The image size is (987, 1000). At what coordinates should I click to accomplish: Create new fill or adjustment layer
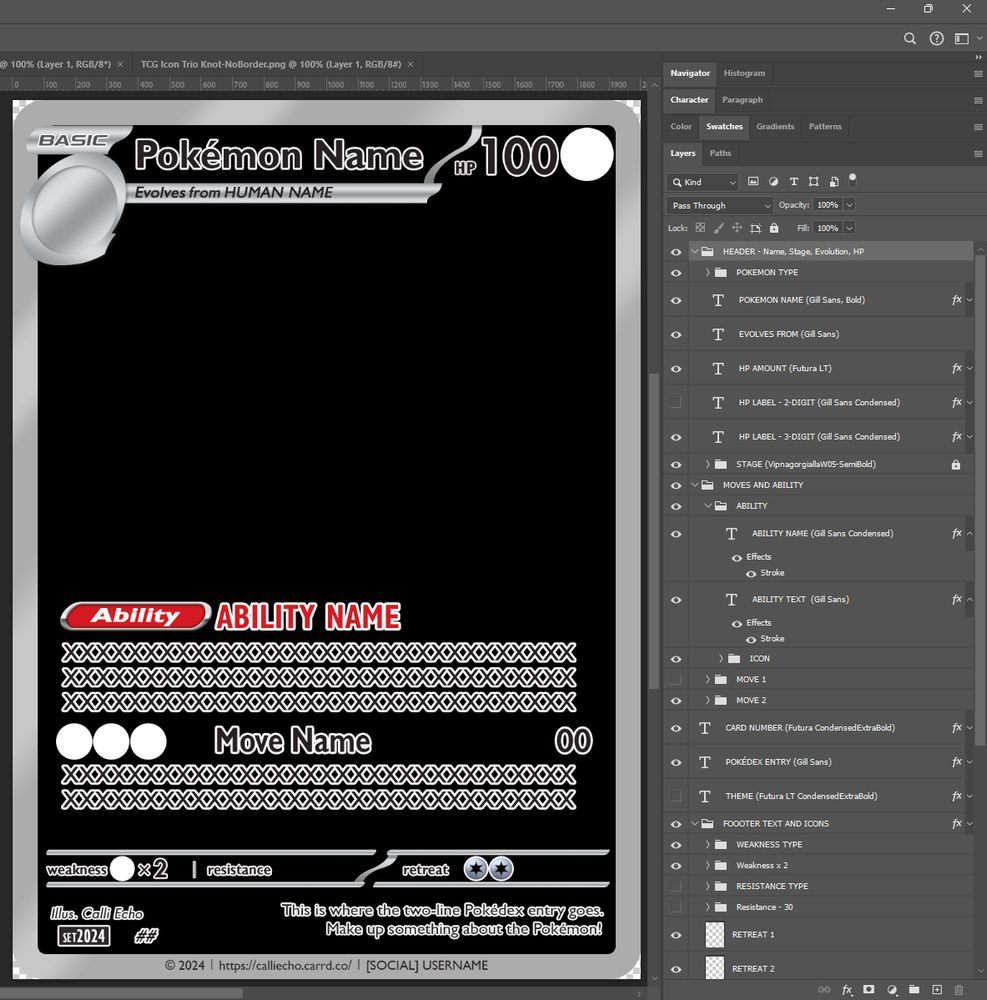pyautogui.click(x=891, y=990)
